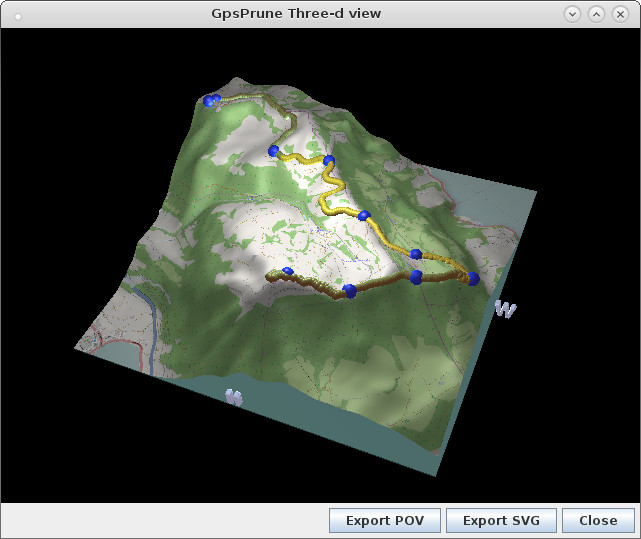
Task: Select the topmost-left blue waypoint at track start
Action: (x=210, y=100)
